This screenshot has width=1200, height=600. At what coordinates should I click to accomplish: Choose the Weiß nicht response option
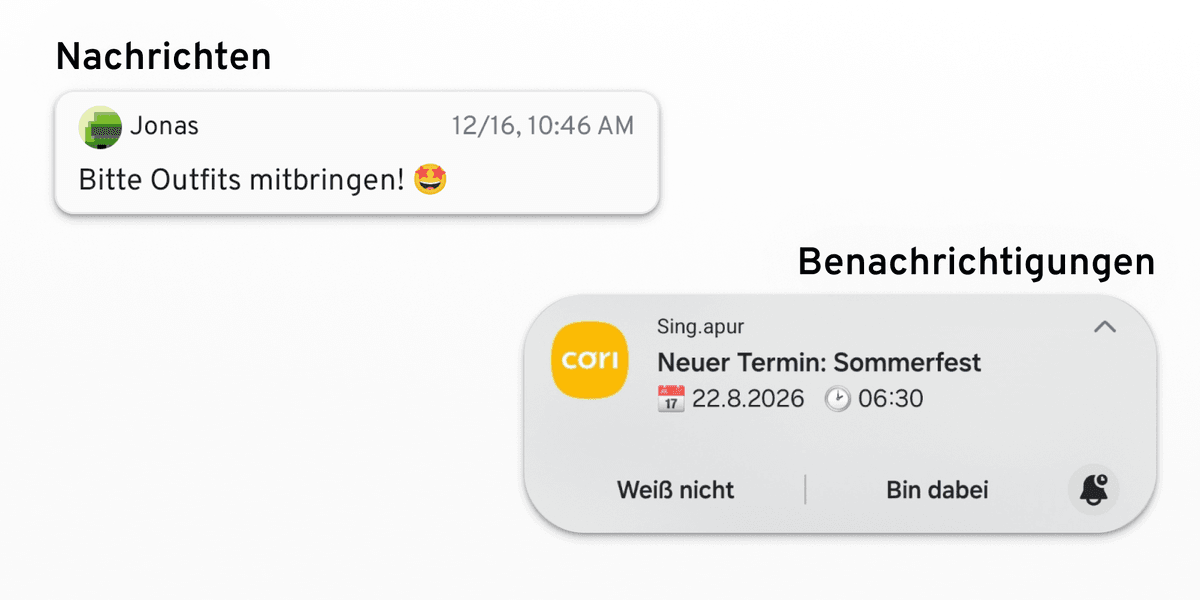(x=675, y=489)
